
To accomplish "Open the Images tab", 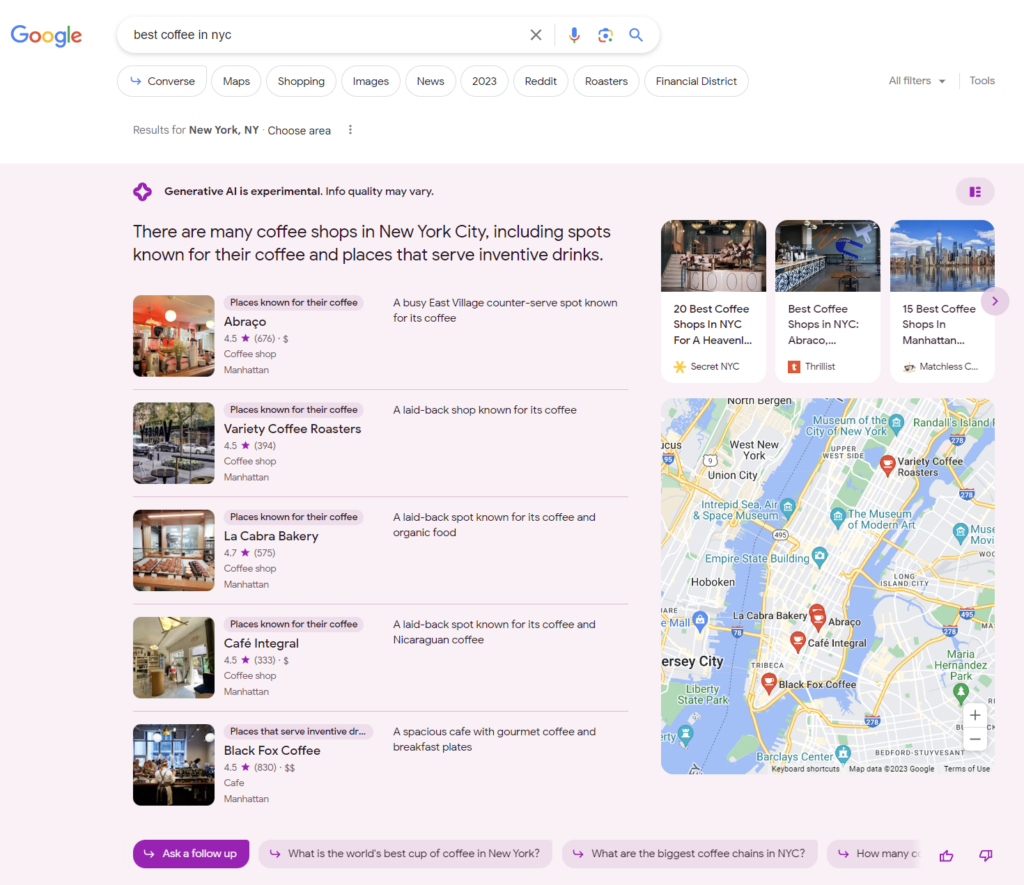I will tap(370, 81).
